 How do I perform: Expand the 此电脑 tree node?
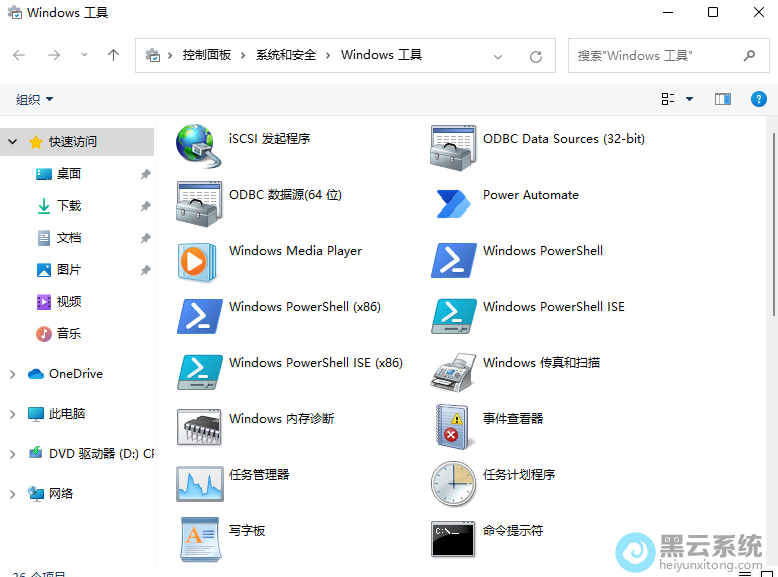(12, 414)
